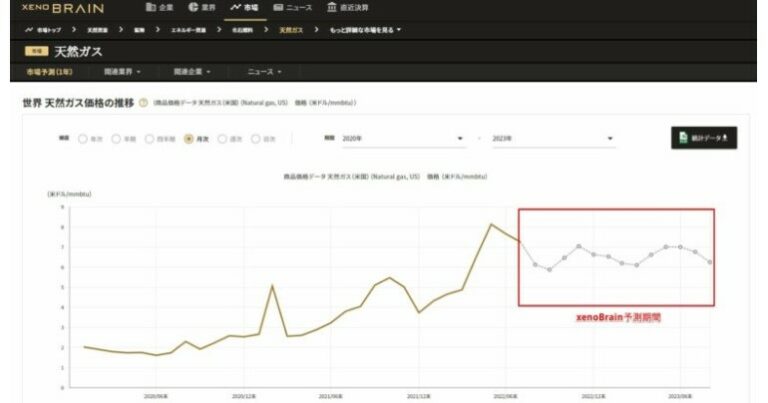Click the early-2021 spike near 5 on chart
Screen dimensions: 768x403
[x=272, y=285]
